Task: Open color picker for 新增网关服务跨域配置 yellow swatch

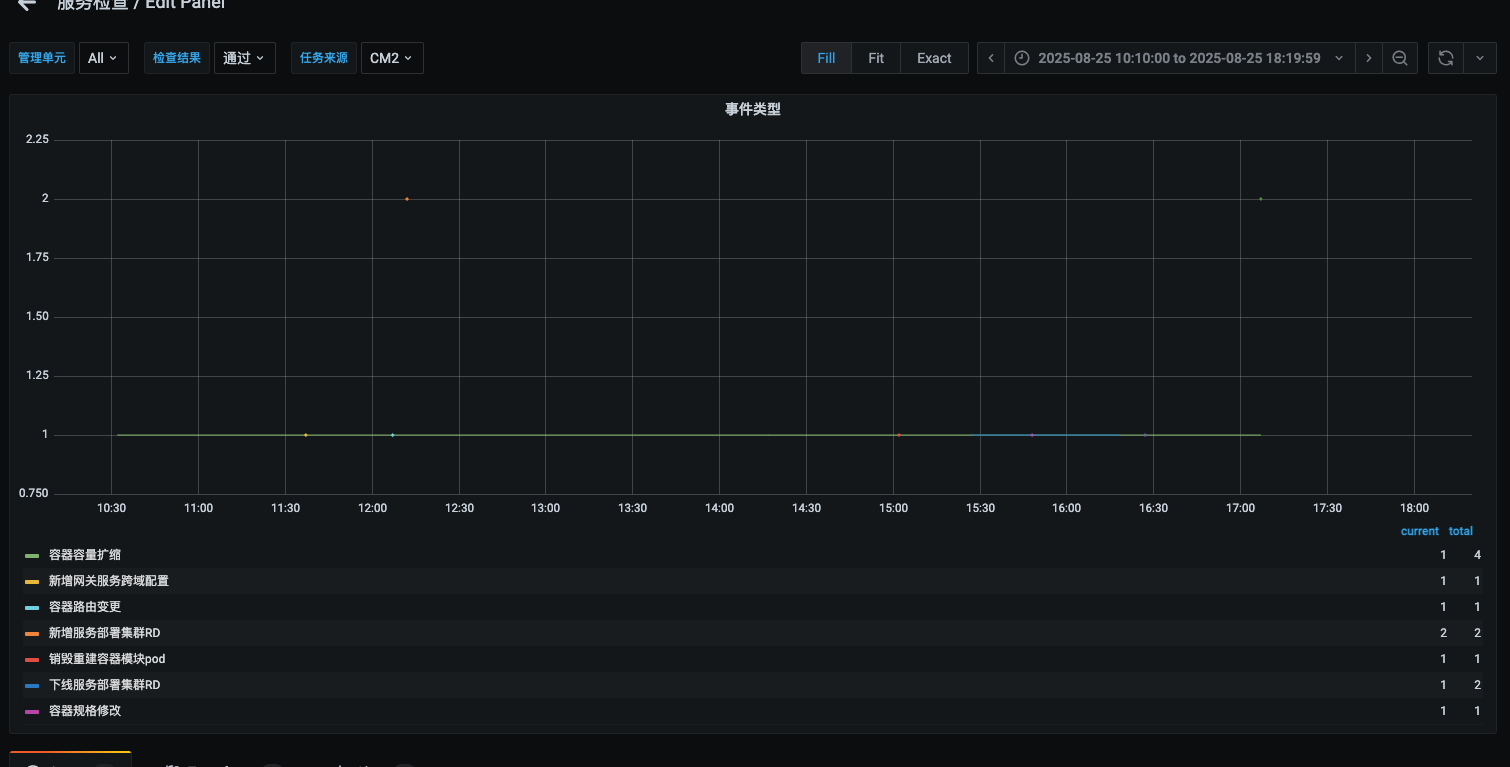Action: 32,581
